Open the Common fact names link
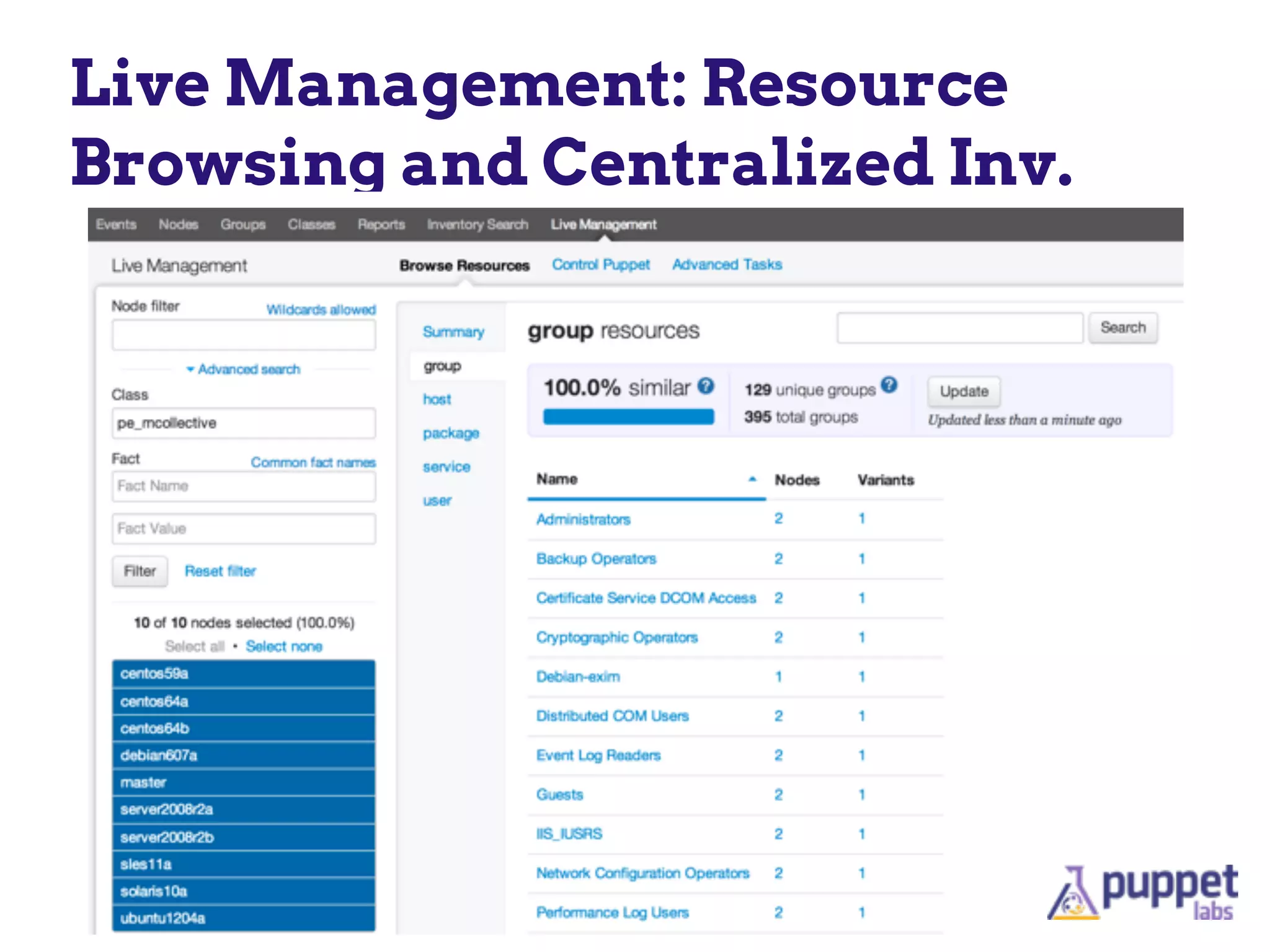The width and height of the screenshot is (1270, 952). tap(313, 462)
